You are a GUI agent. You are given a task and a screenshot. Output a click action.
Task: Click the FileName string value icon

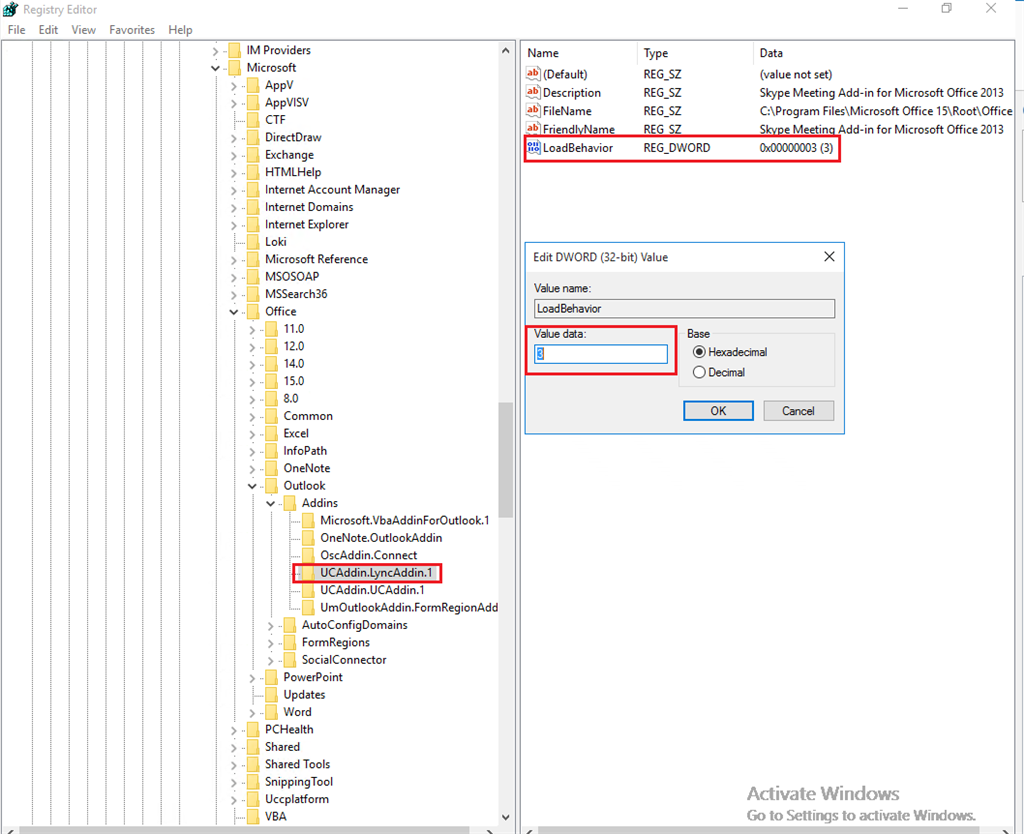click(x=534, y=111)
